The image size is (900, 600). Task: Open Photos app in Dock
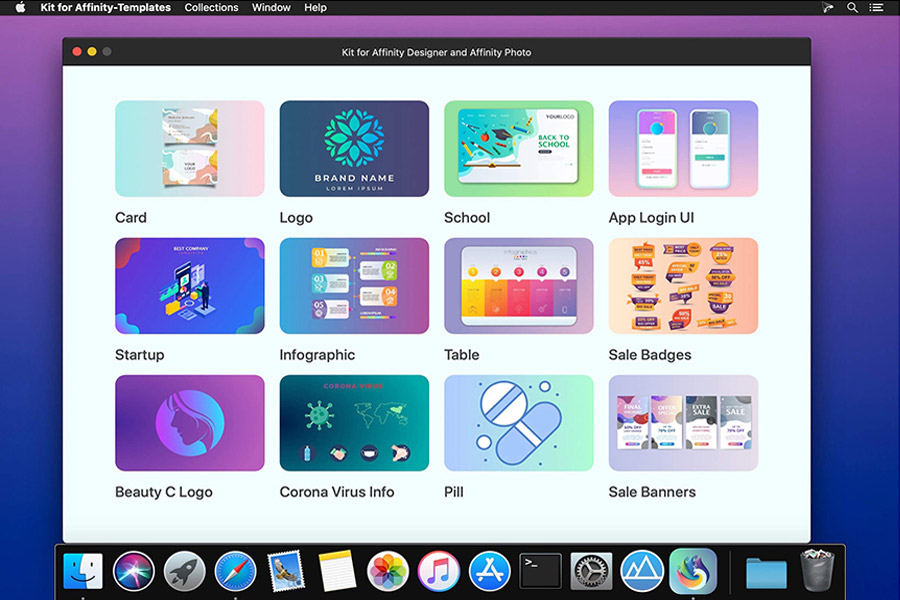387,571
